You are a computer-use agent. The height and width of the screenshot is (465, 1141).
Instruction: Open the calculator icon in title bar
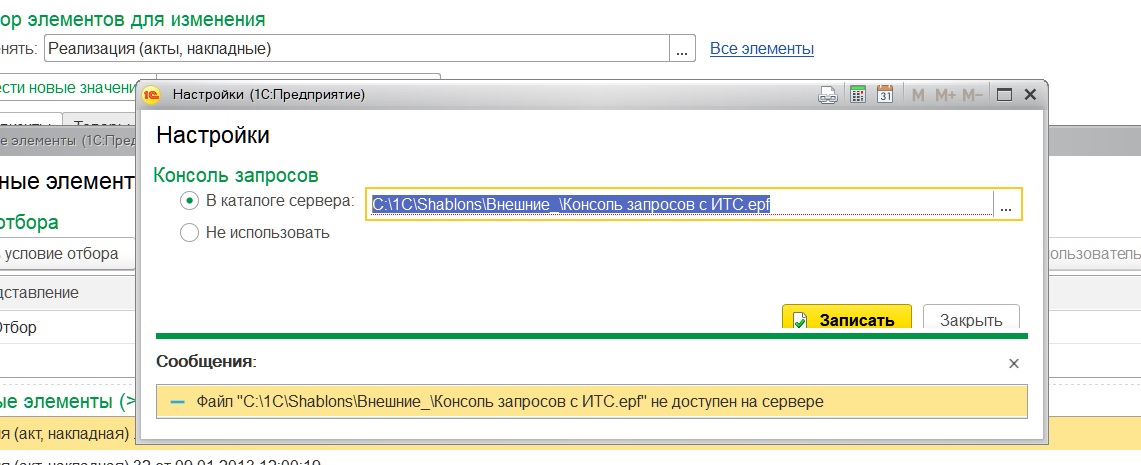(857, 95)
